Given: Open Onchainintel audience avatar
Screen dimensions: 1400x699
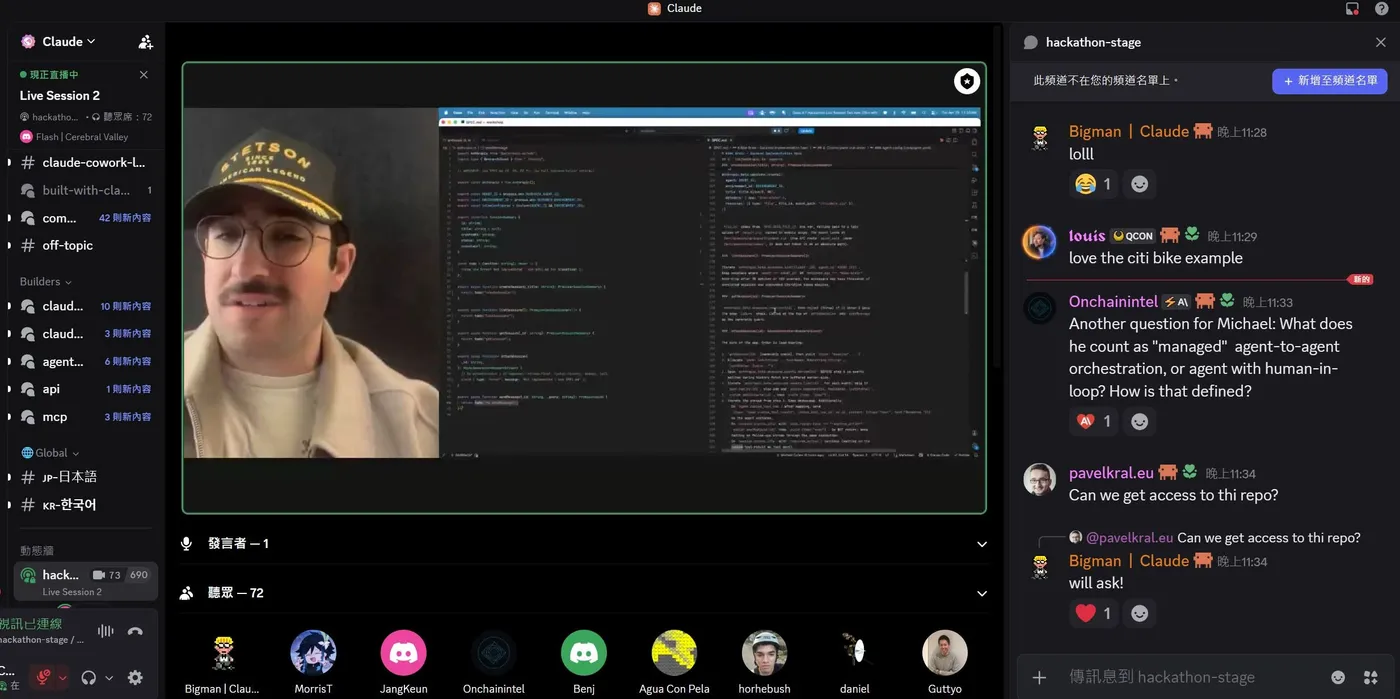Looking at the screenshot, I should click(x=494, y=653).
